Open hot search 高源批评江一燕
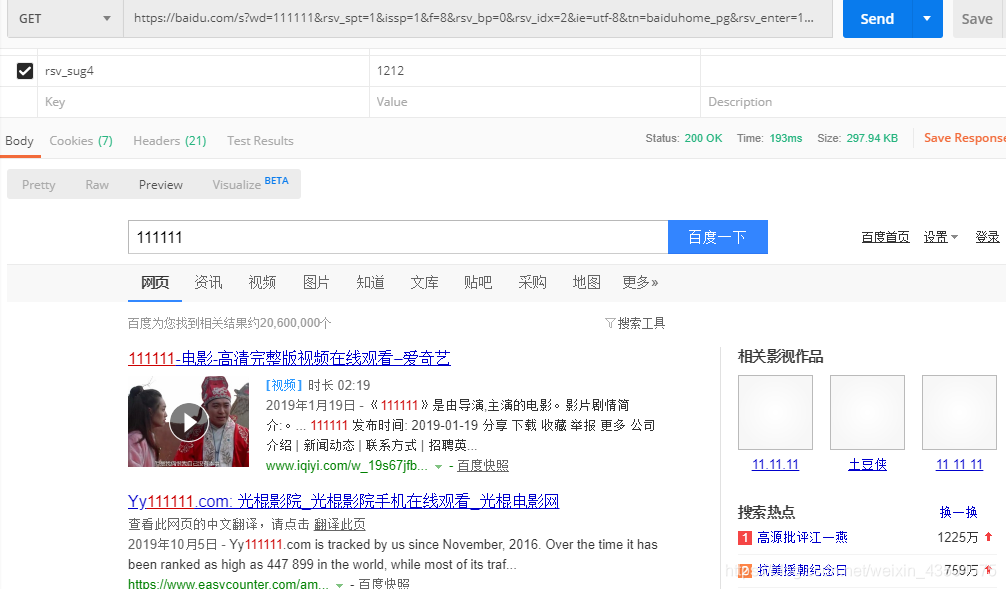 click(x=802, y=538)
